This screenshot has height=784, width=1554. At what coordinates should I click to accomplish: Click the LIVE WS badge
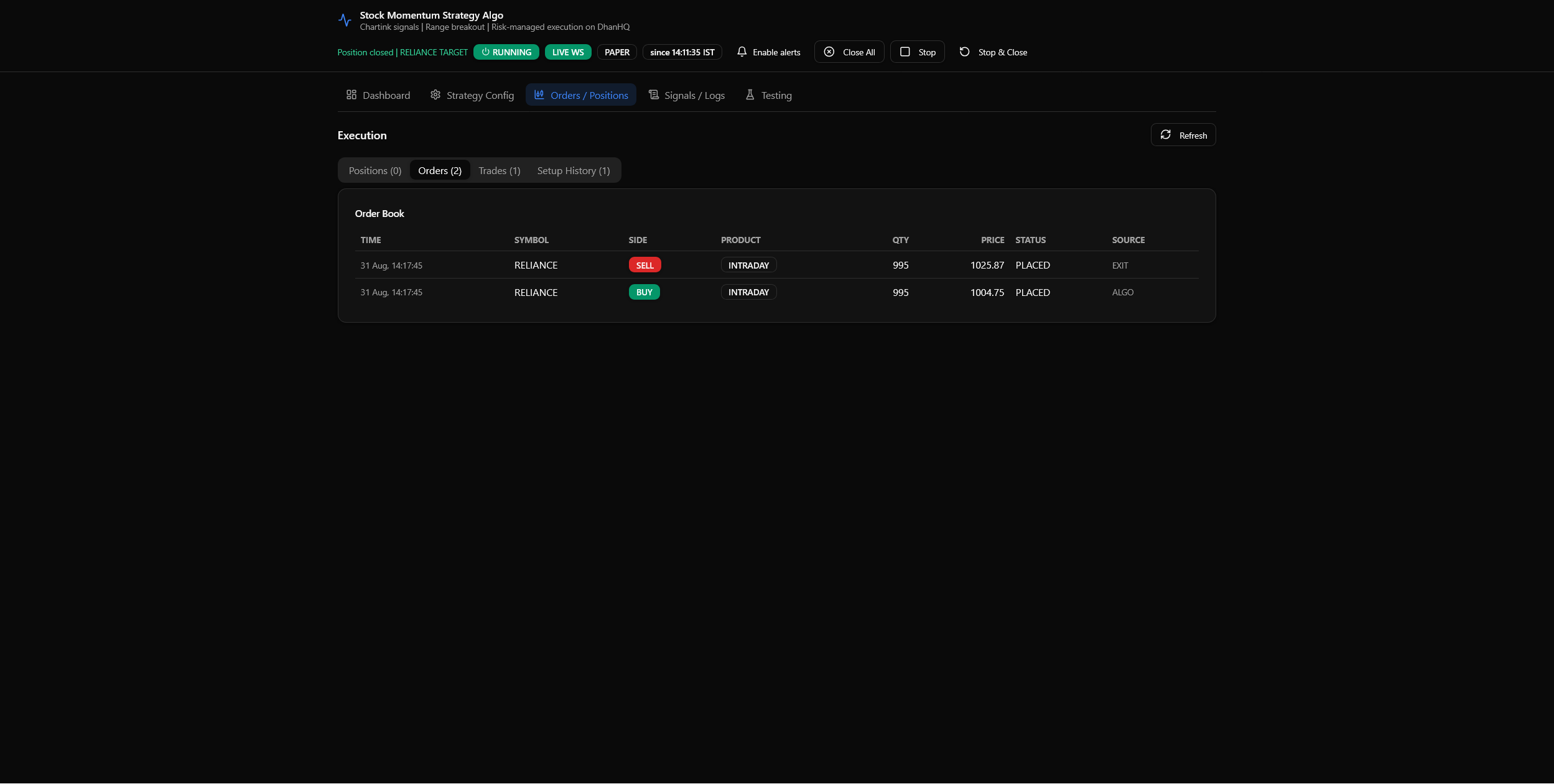point(568,52)
